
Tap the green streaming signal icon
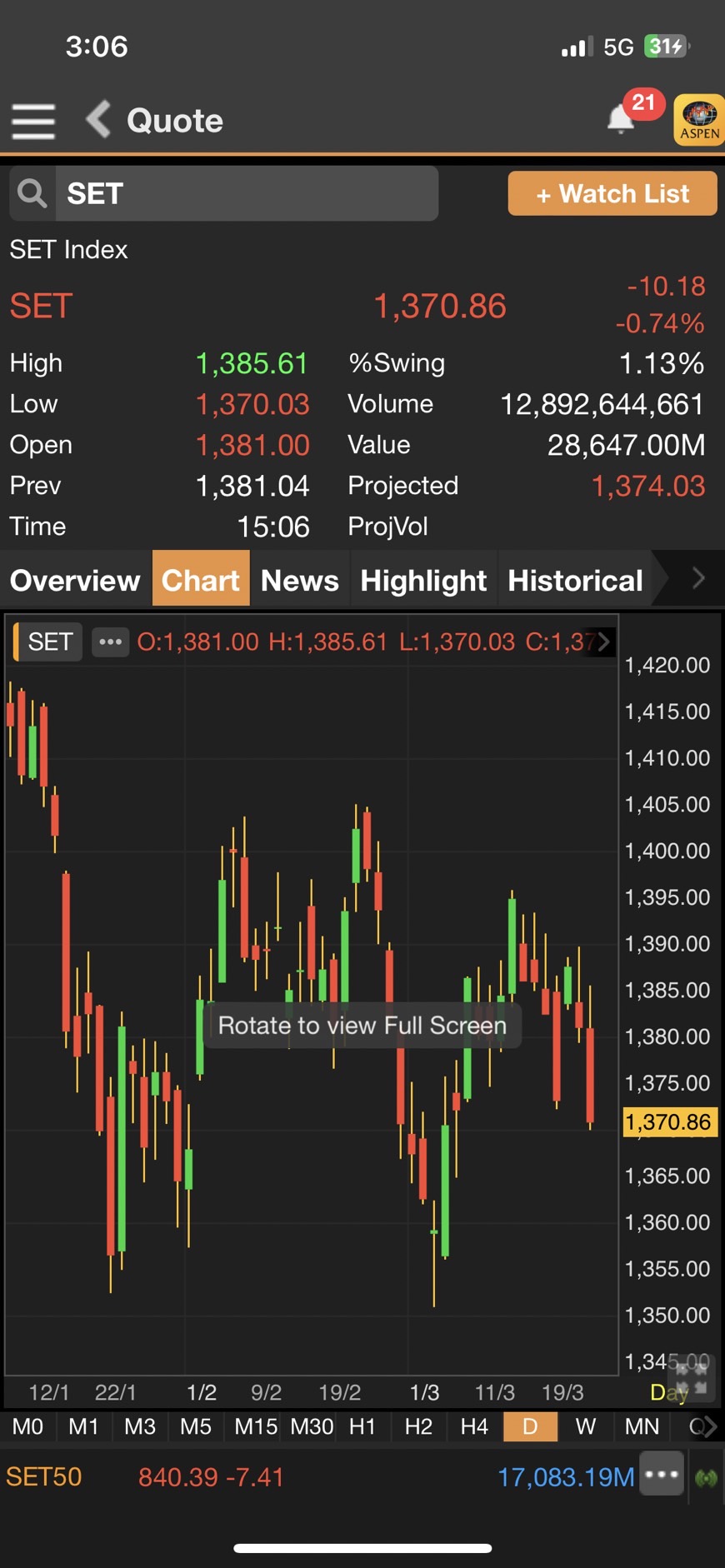707,1478
